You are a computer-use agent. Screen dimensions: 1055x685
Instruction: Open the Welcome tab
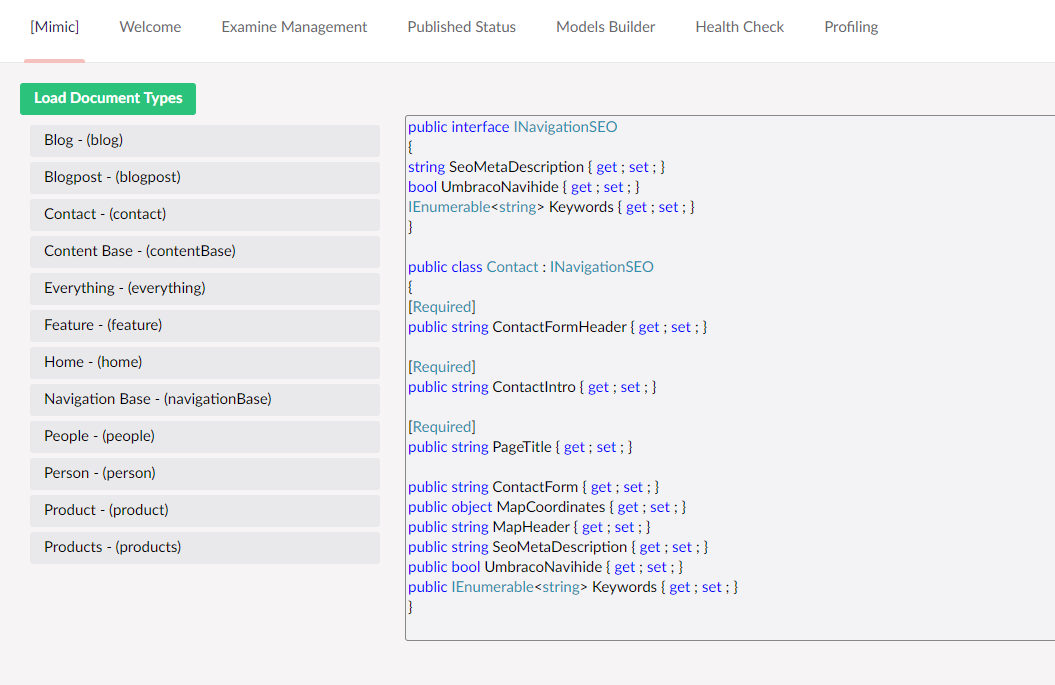[x=150, y=27]
